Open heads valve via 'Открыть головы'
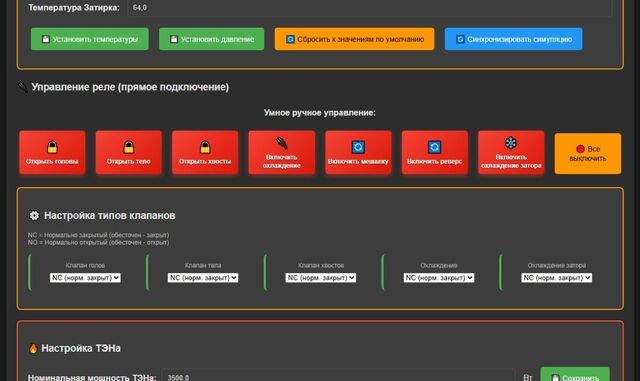Screen dimensions: 640x381 52,153
